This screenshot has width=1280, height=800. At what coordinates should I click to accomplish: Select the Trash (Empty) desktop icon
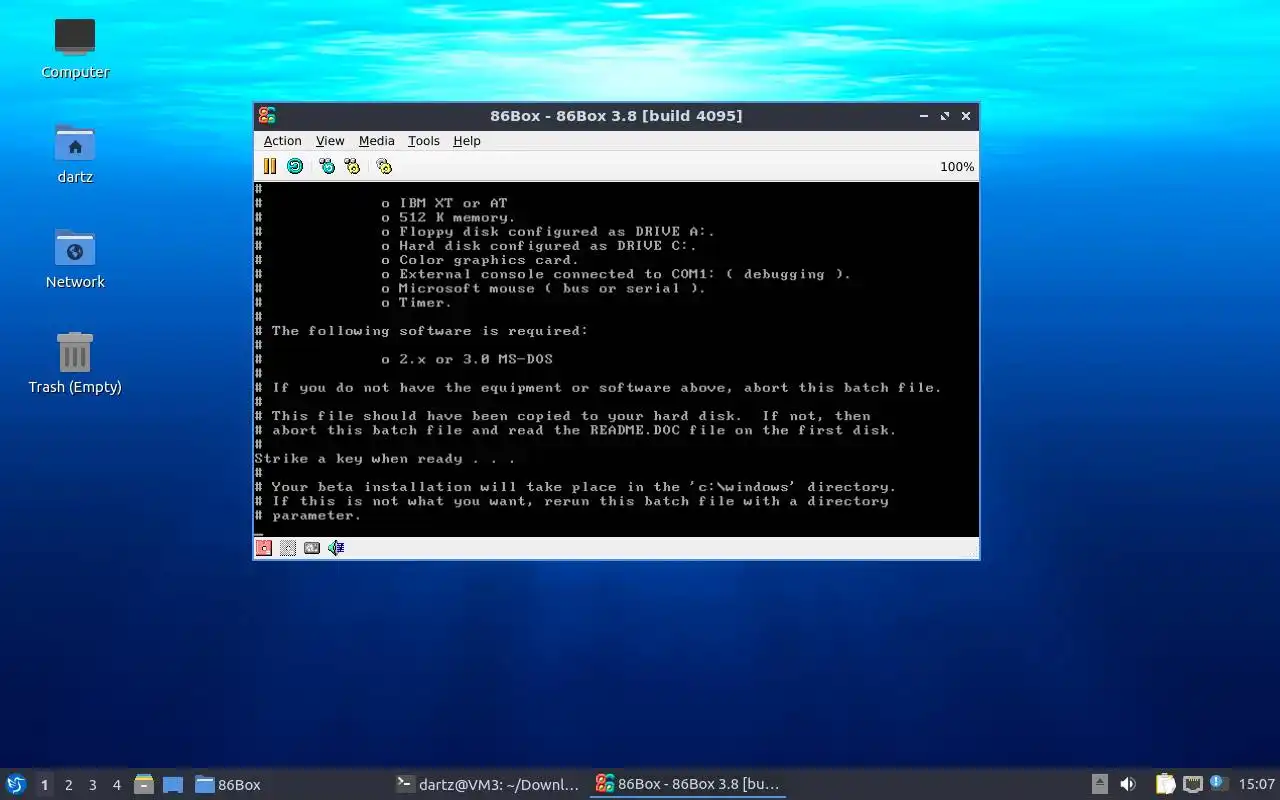tap(75, 363)
